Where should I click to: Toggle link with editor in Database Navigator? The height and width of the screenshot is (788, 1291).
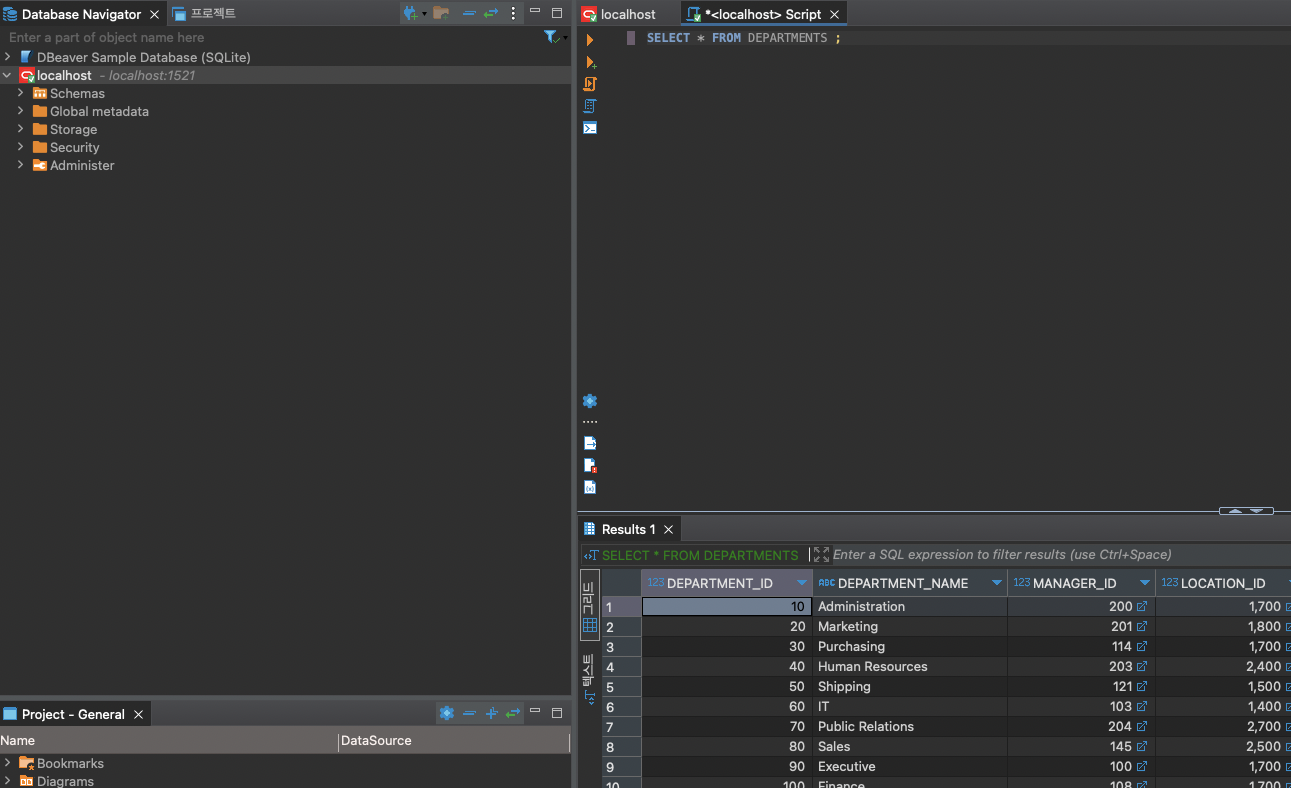point(491,14)
